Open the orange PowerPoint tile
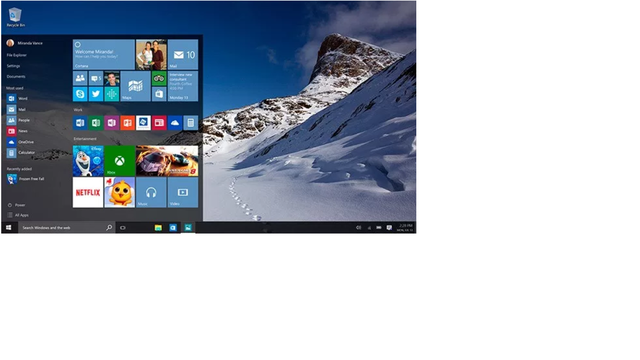The image size is (640, 360). (x=127, y=122)
